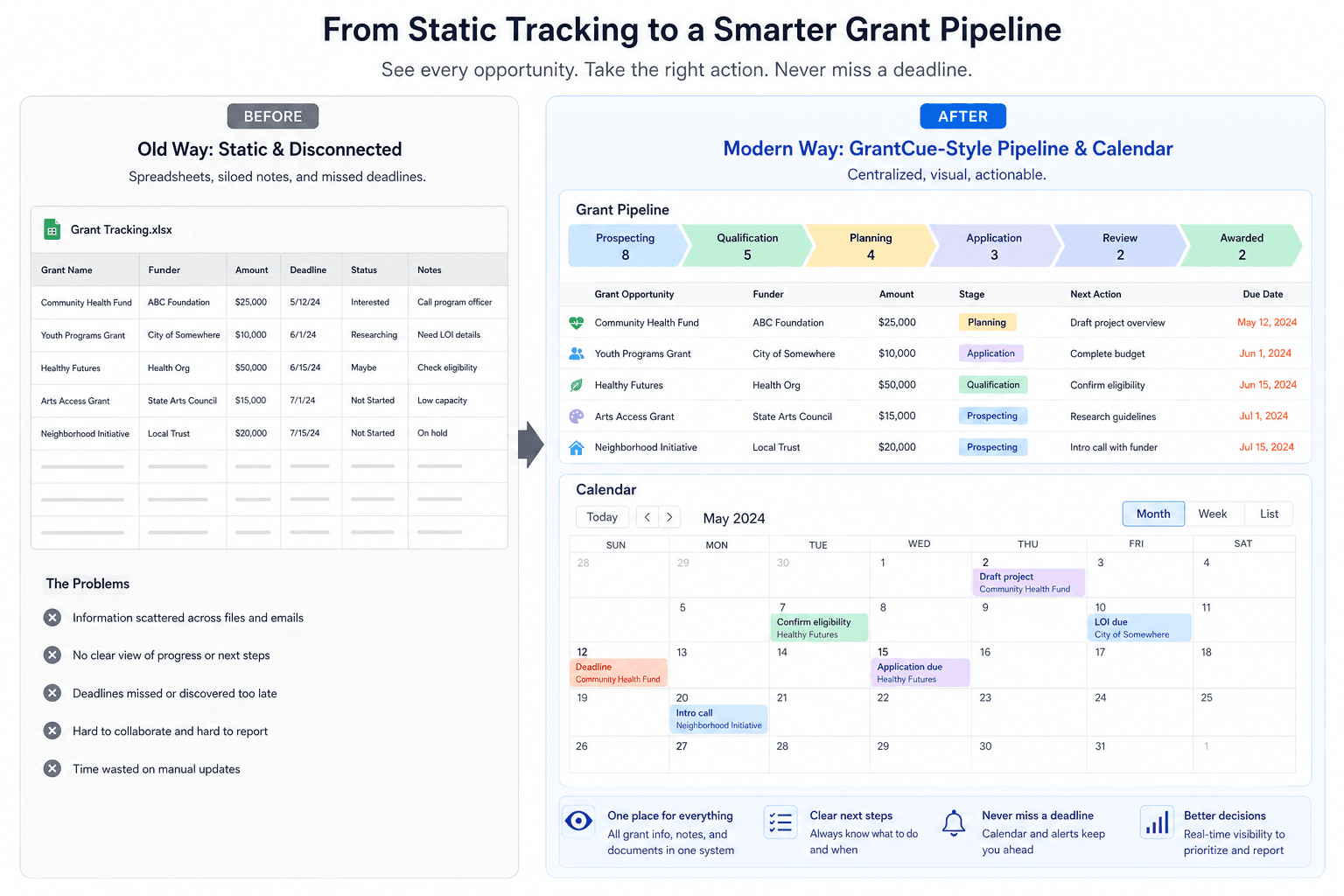
Task: Click 'Need LOI details' note in spreadsheet
Action: [x=449, y=334]
